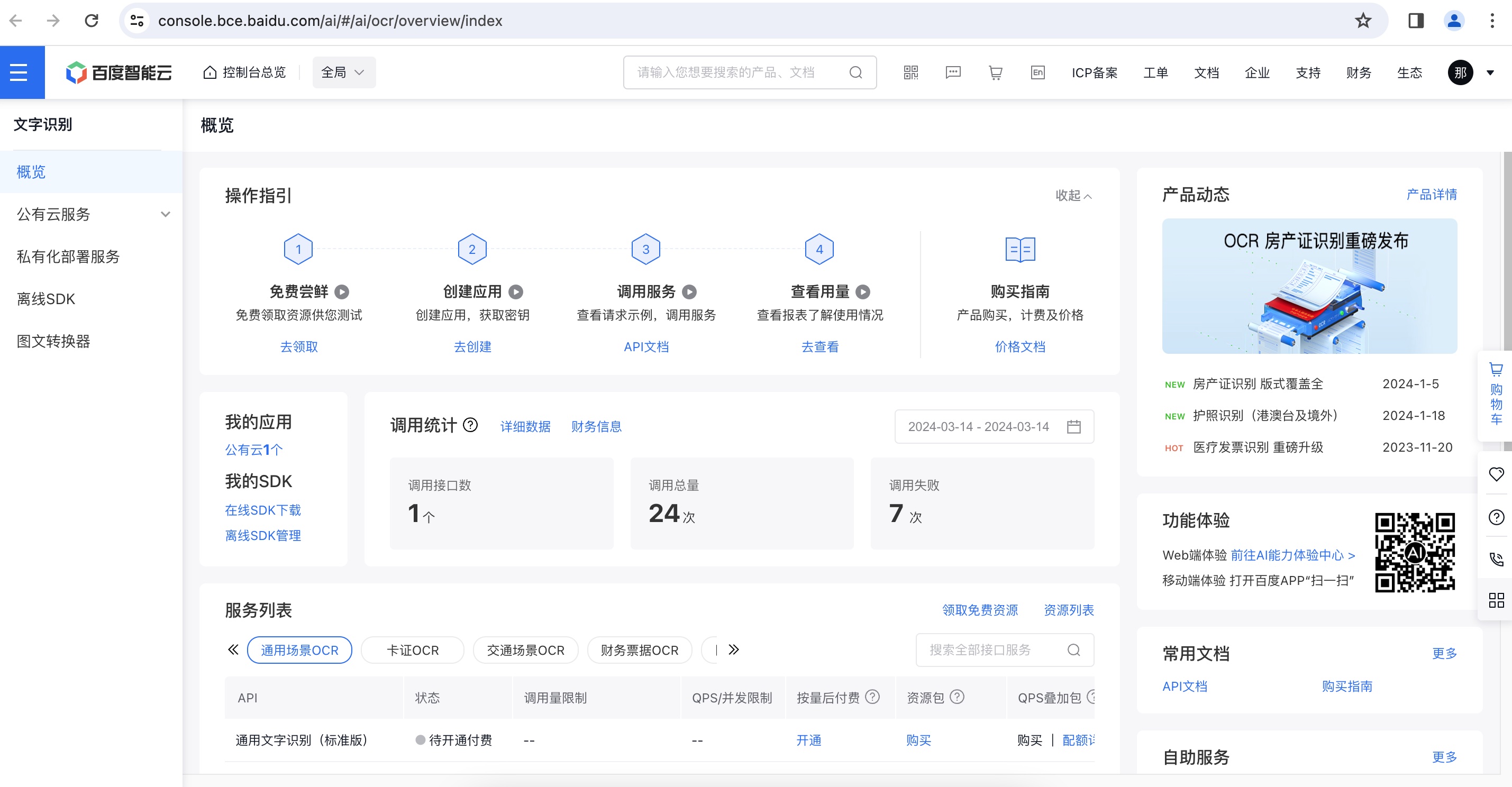Select 概览 in sidebar
The width and height of the screenshot is (1512, 787).
[x=92, y=172]
